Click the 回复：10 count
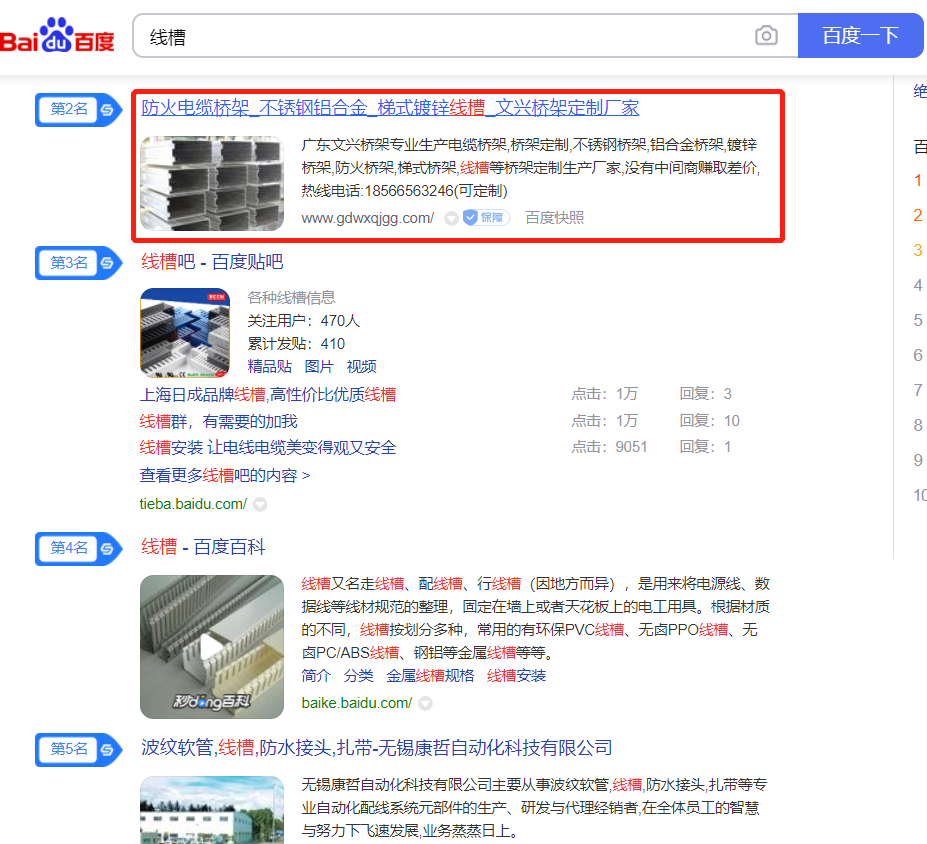The width and height of the screenshot is (927, 844). coord(709,421)
